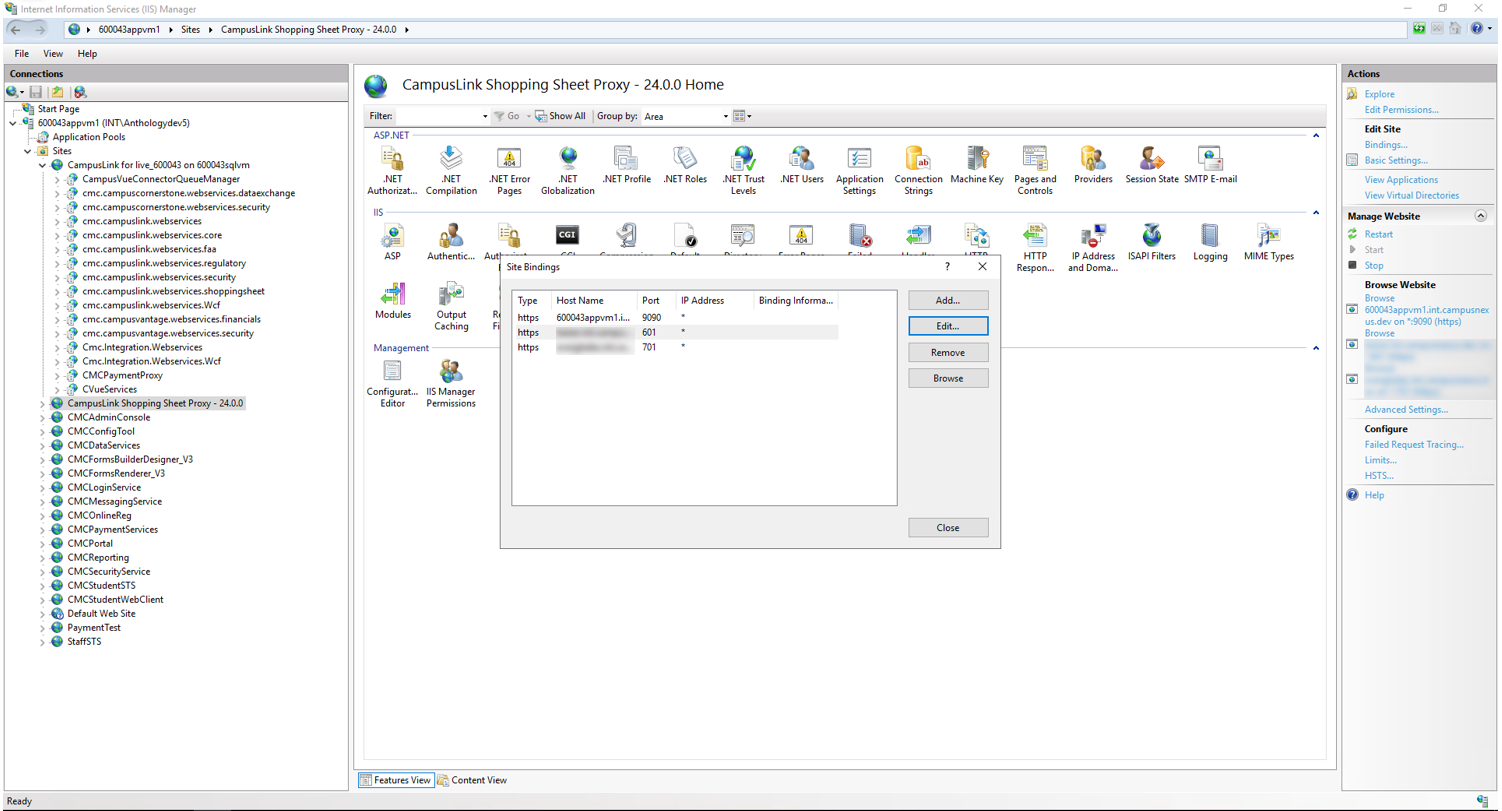The image size is (1502, 811).
Task: Open the HTTP Response Headers feature
Action: [1035, 247]
